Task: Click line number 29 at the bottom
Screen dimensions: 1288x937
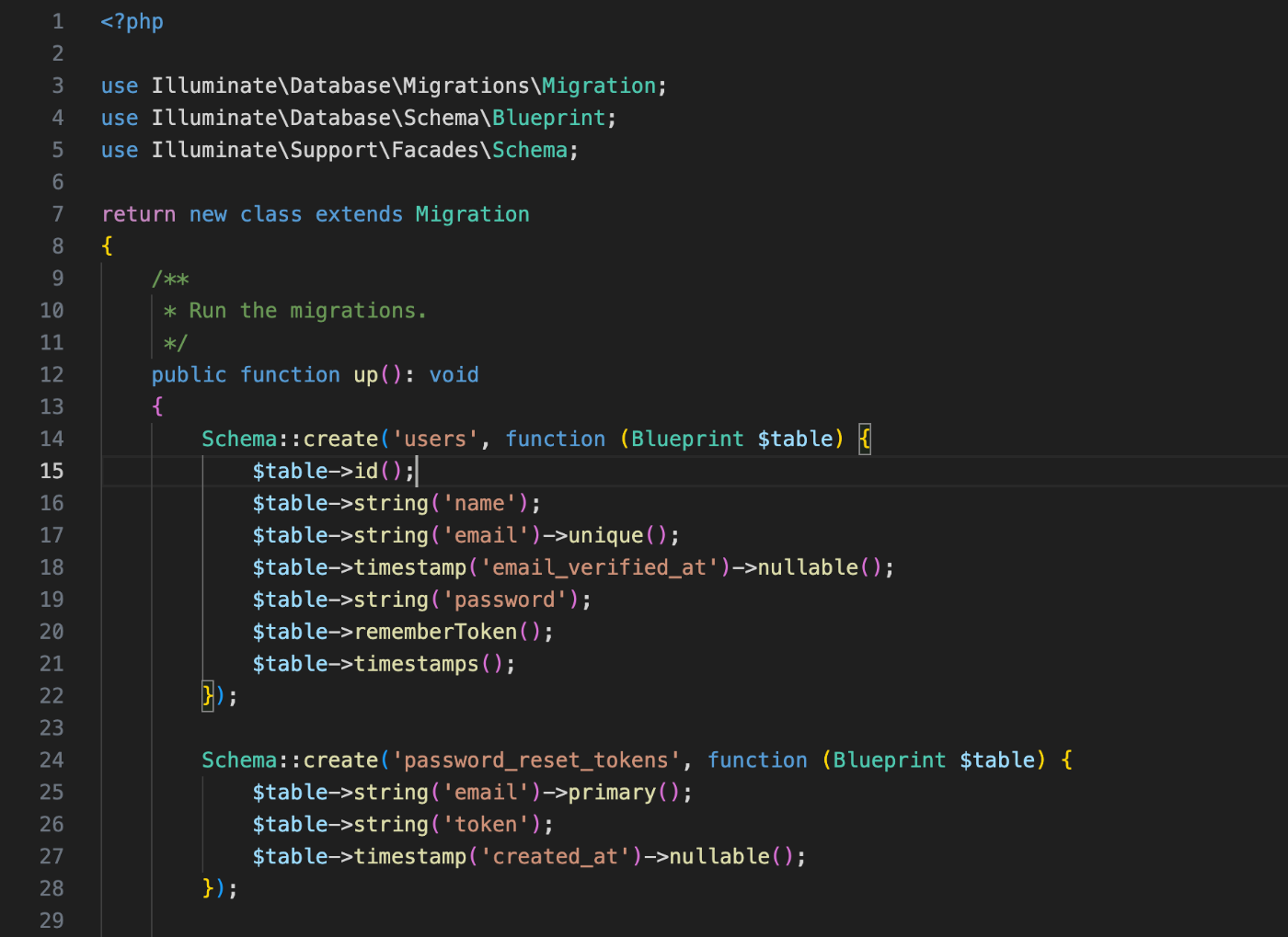Action: [52, 920]
